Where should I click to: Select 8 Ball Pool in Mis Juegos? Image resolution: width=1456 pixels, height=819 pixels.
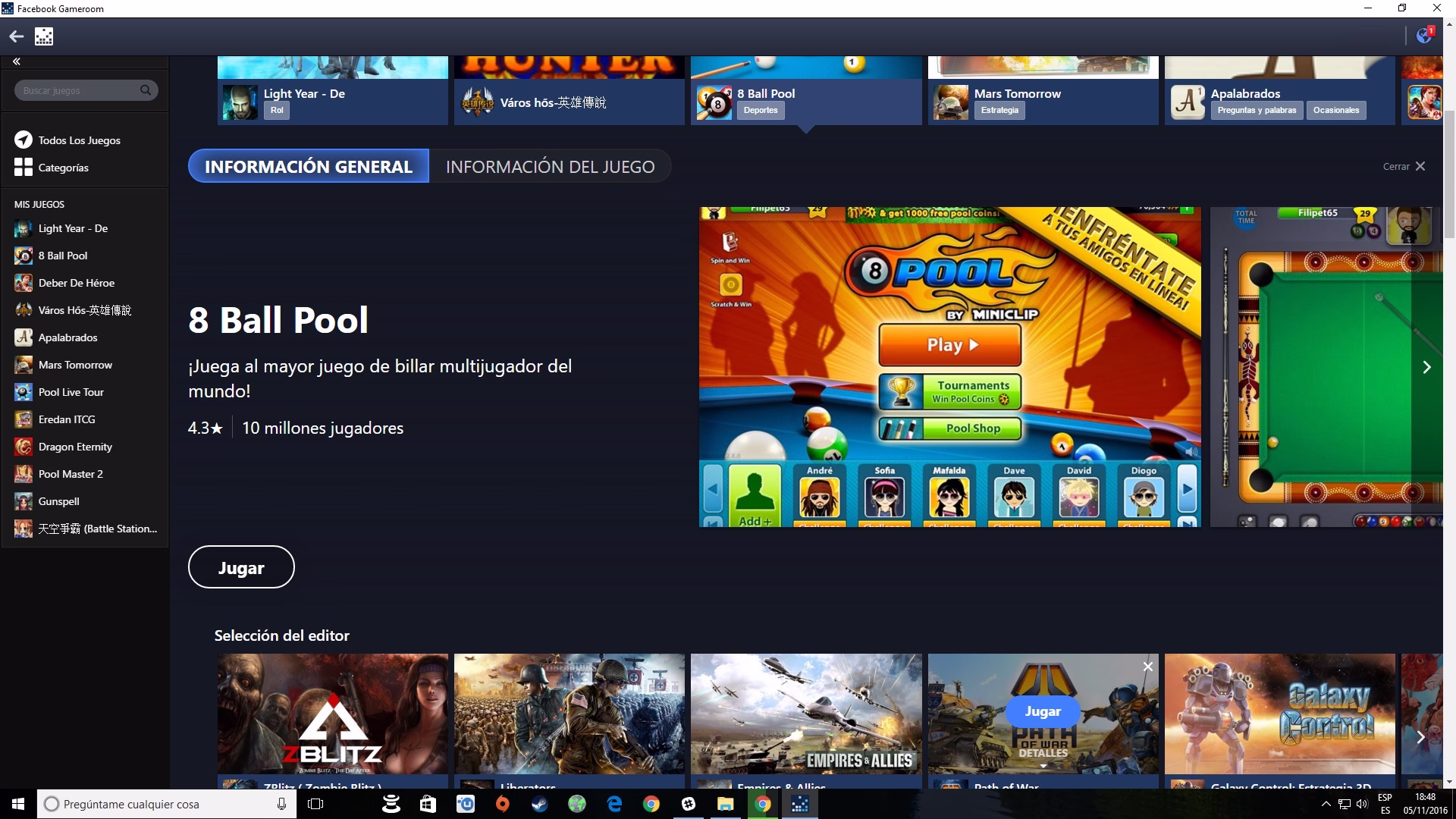pyautogui.click(x=52, y=256)
